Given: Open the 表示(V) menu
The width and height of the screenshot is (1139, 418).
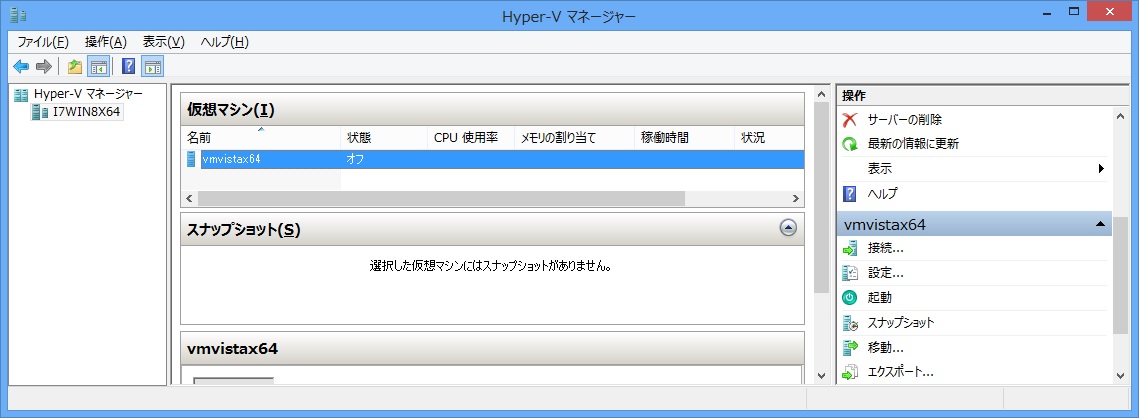Looking at the screenshot, I should (x=163, y=41).
